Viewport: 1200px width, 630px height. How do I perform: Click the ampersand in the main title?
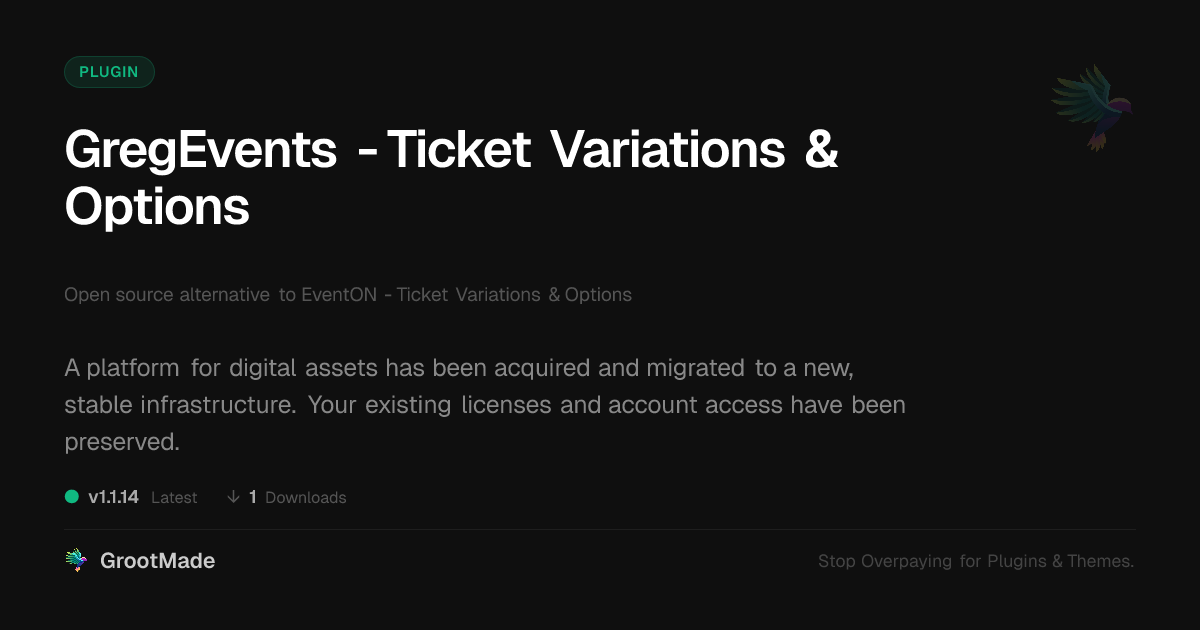click(x=820, y=150)
